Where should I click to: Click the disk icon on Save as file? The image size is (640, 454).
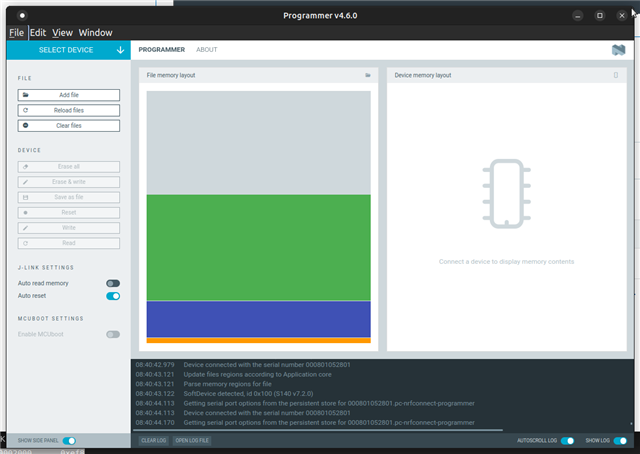point(26,197)
